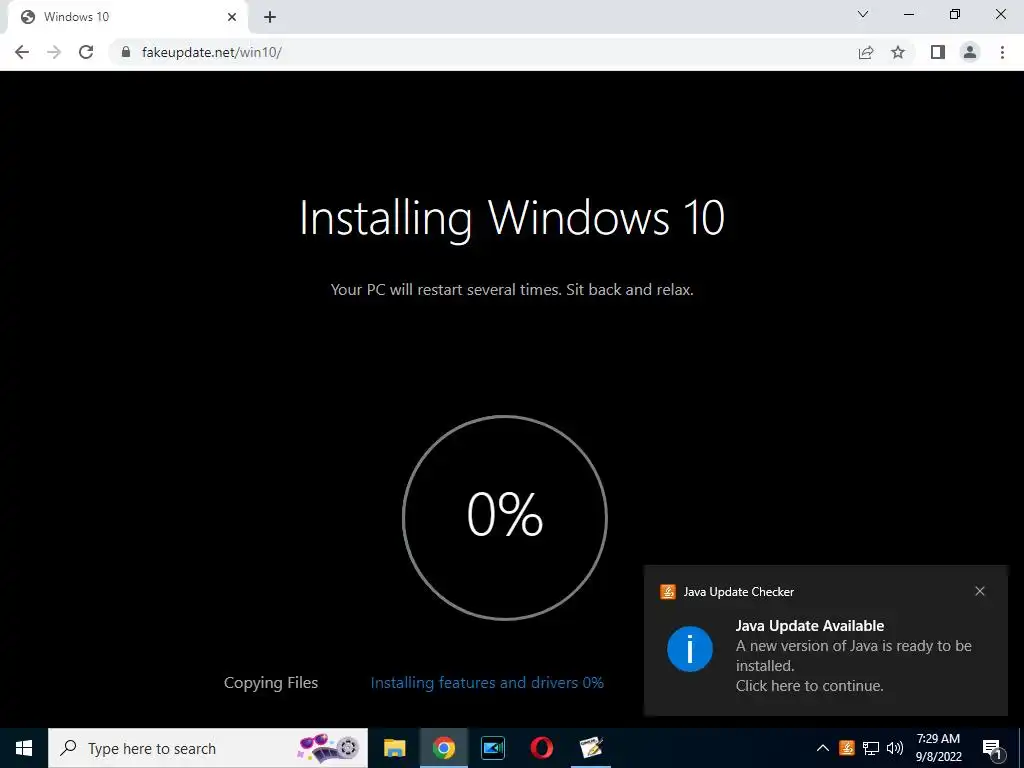Click the Copying Files status text
This screenshot has height=768, width=1024.
(x=271, y=682)
